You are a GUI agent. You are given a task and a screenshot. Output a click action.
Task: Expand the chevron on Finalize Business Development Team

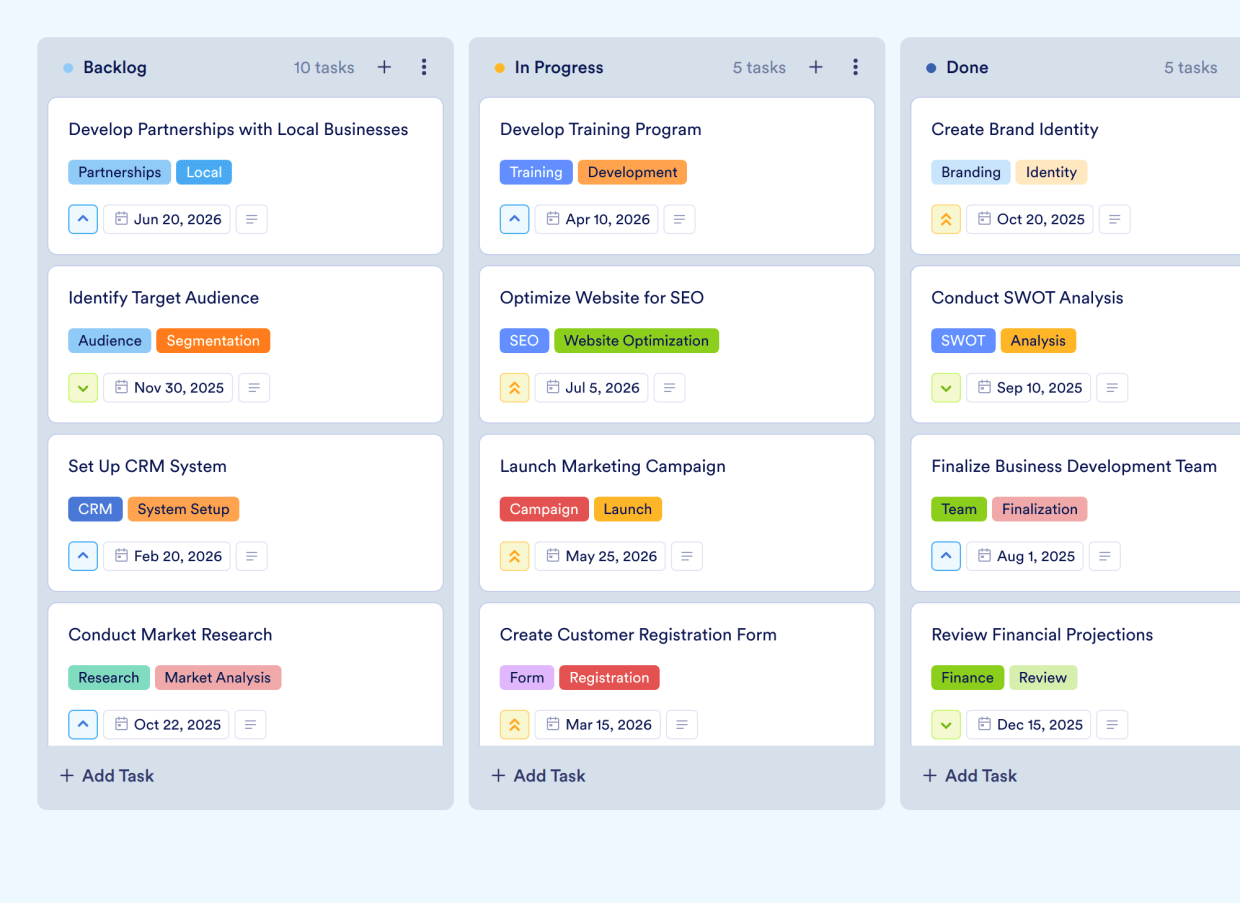pos(945,556)
